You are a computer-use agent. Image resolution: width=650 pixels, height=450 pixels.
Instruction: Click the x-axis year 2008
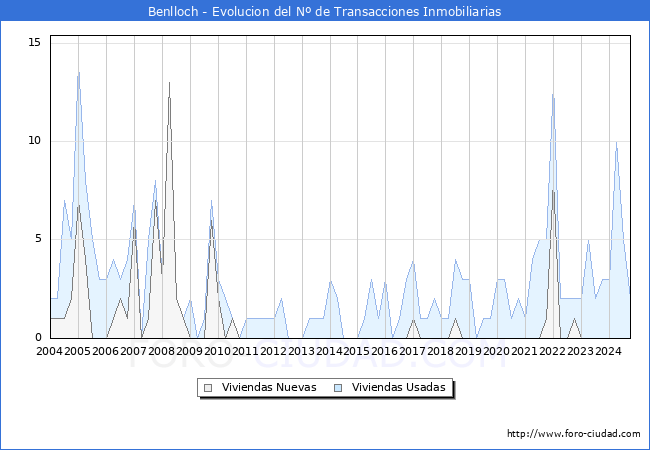coord(161,351)
